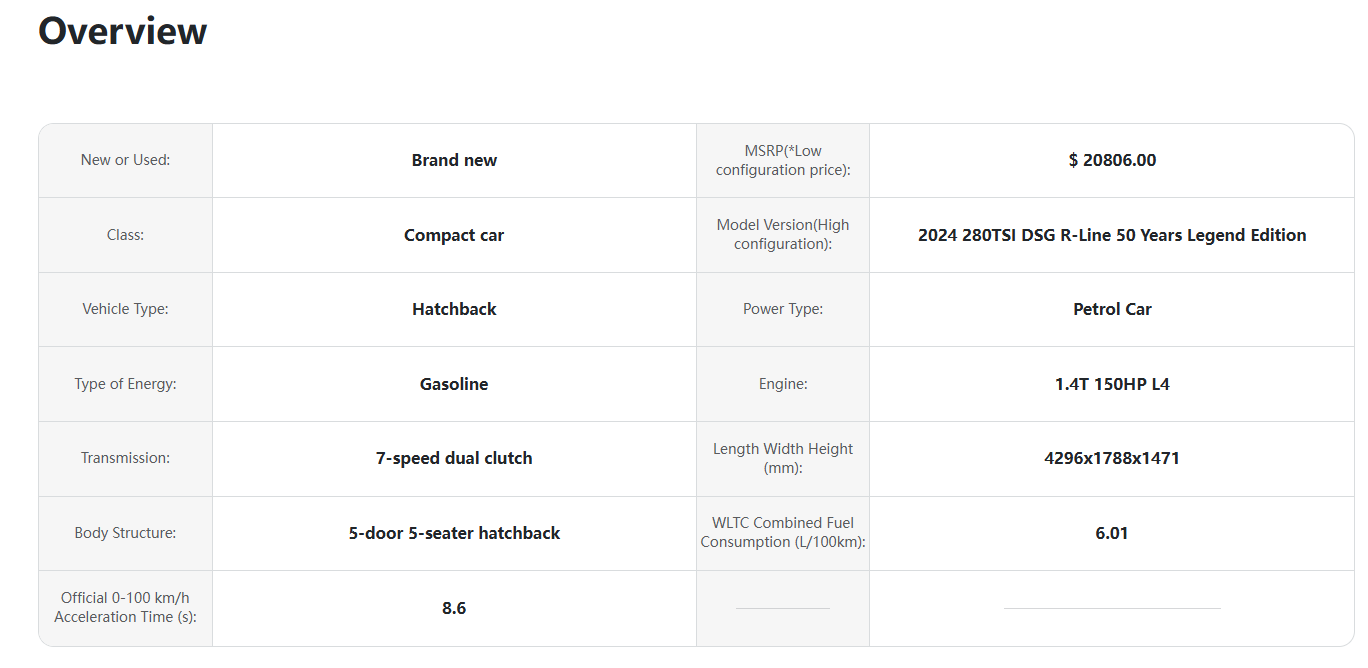Viewport: 1368px width, 668px height.
Task: Click the 'Gasoline' energy type value
Action: (x=454, y=384)
